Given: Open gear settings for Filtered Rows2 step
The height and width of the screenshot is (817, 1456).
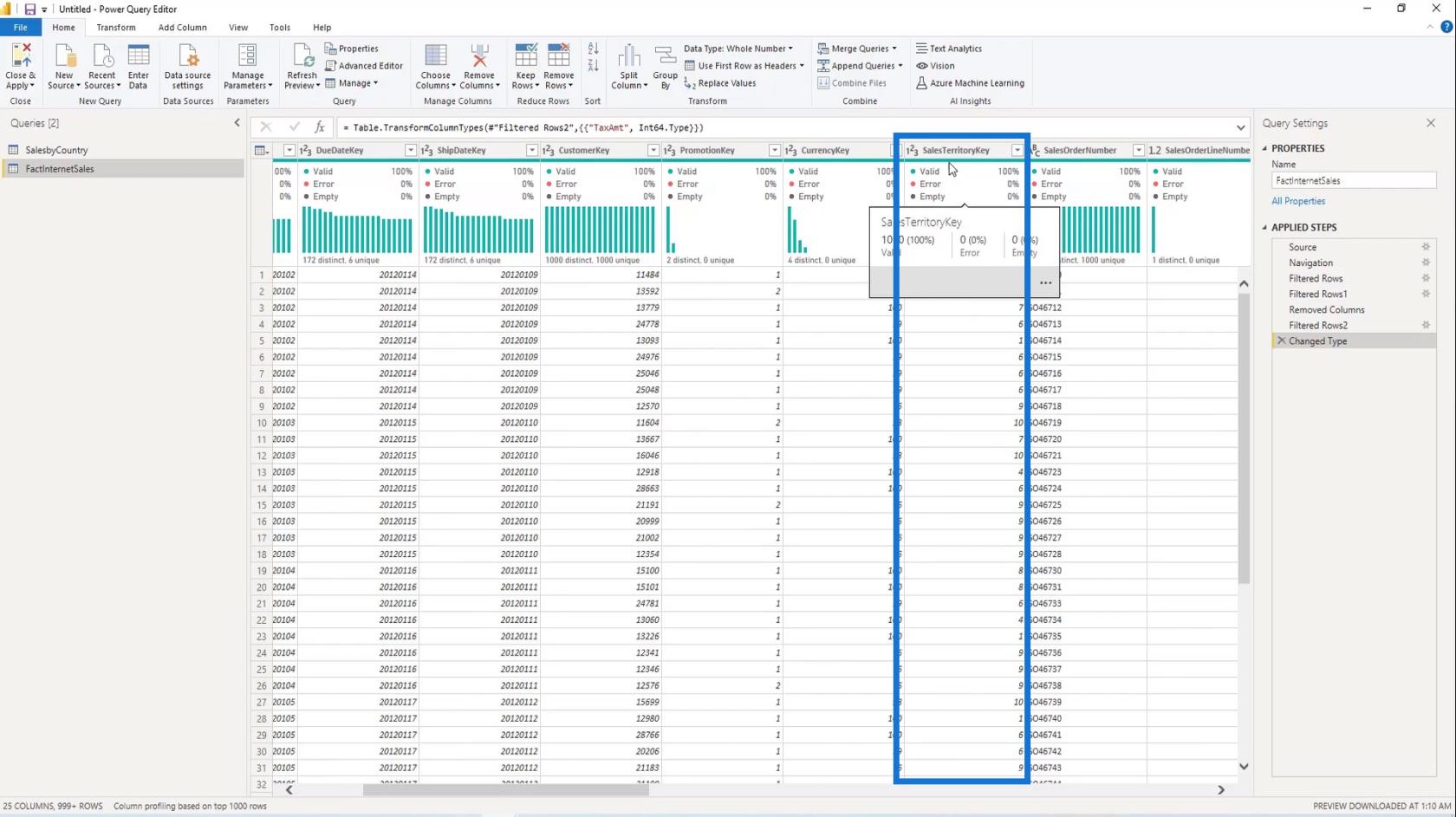Looking at the screenshot, I should (x=1426, y=325).
